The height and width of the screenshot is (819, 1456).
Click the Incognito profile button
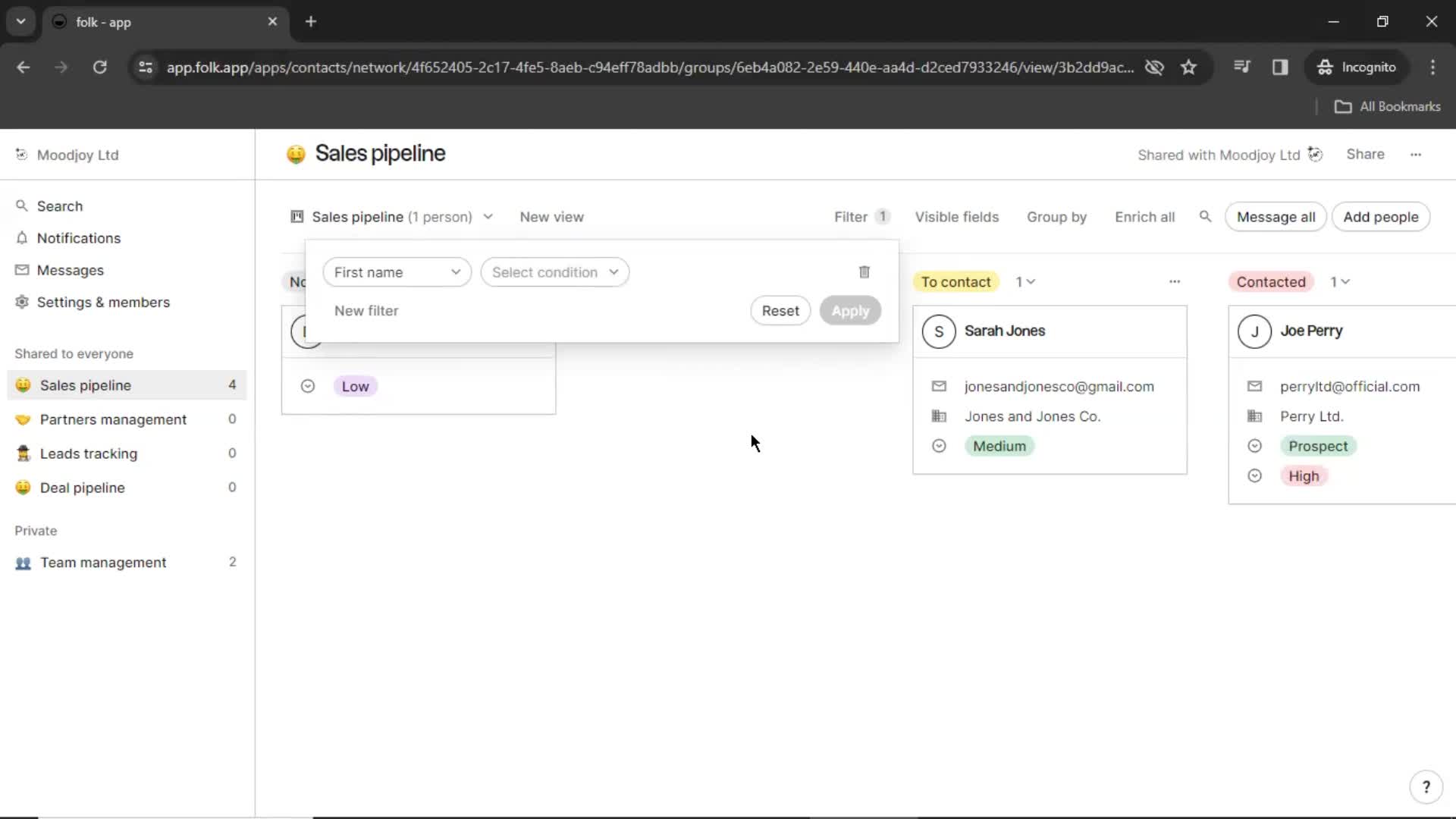1357,67
